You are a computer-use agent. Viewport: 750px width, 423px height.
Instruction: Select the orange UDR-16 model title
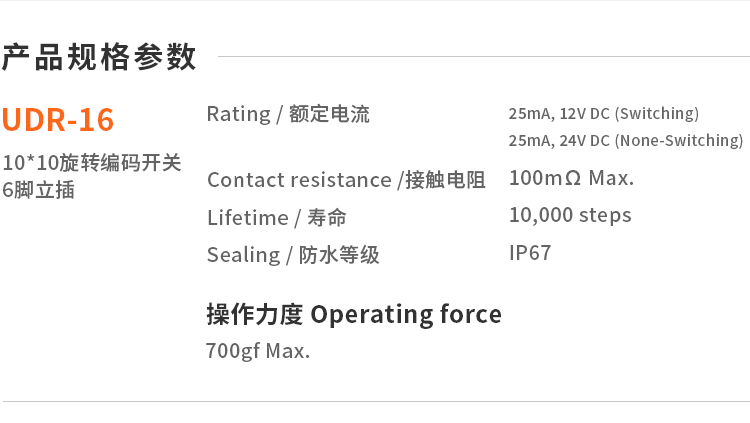click(x=58, y=120)
